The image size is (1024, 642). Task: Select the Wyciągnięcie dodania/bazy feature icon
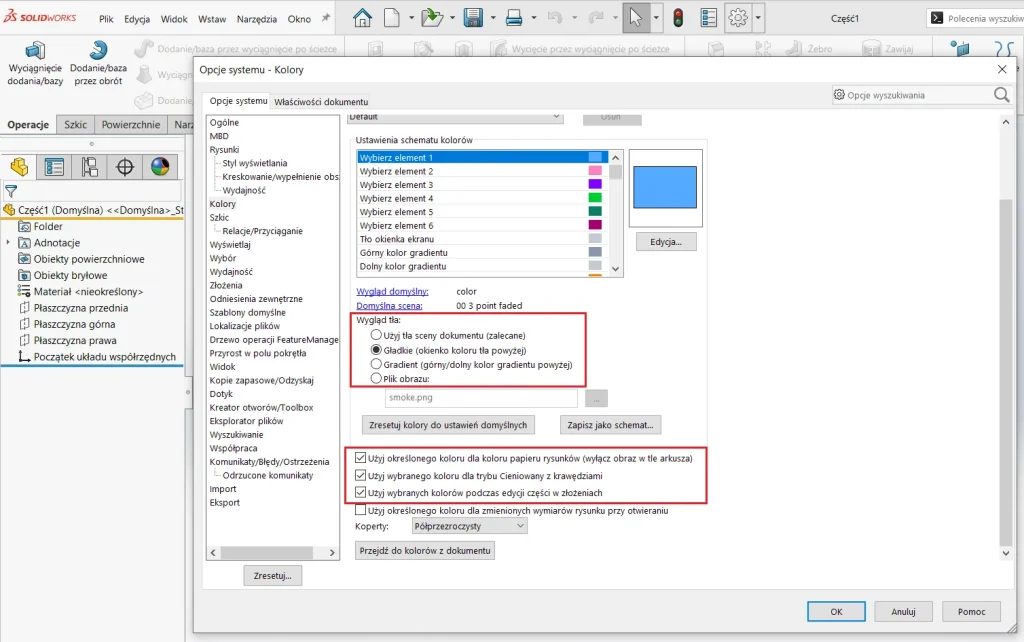pos(35,50)
